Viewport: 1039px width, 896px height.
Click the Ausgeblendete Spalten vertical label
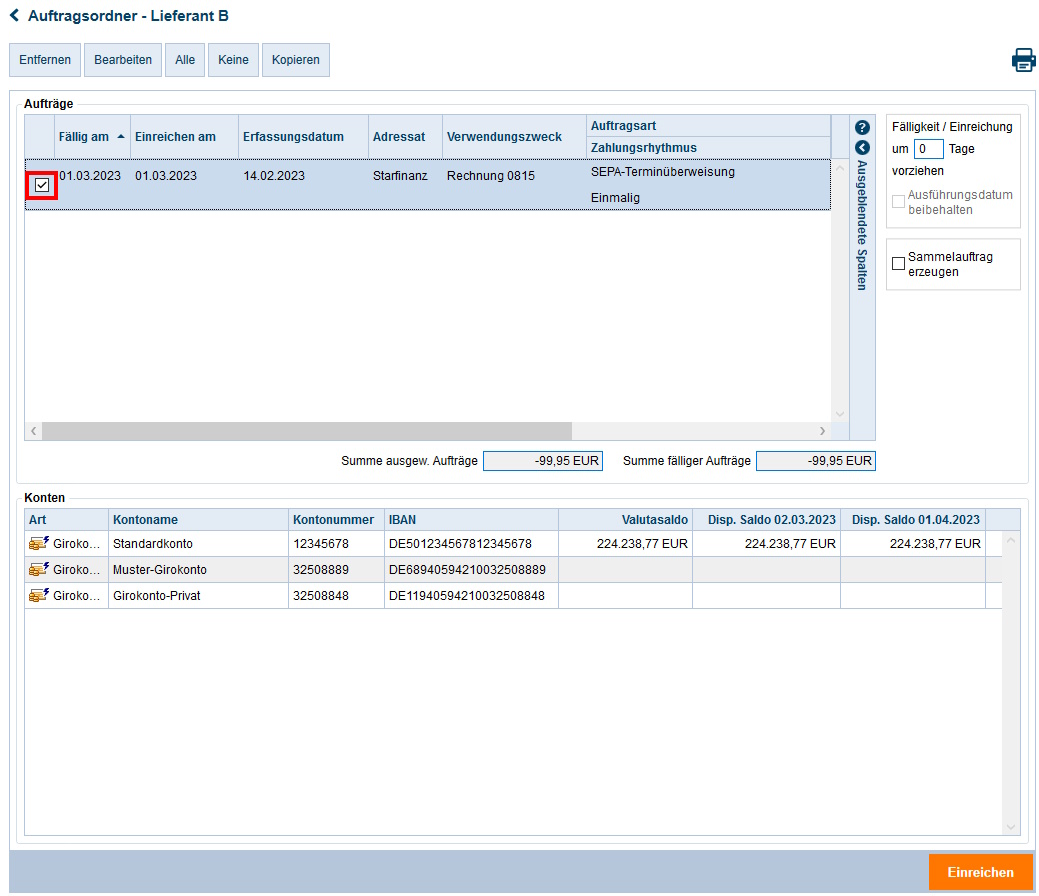pos(862,225)
